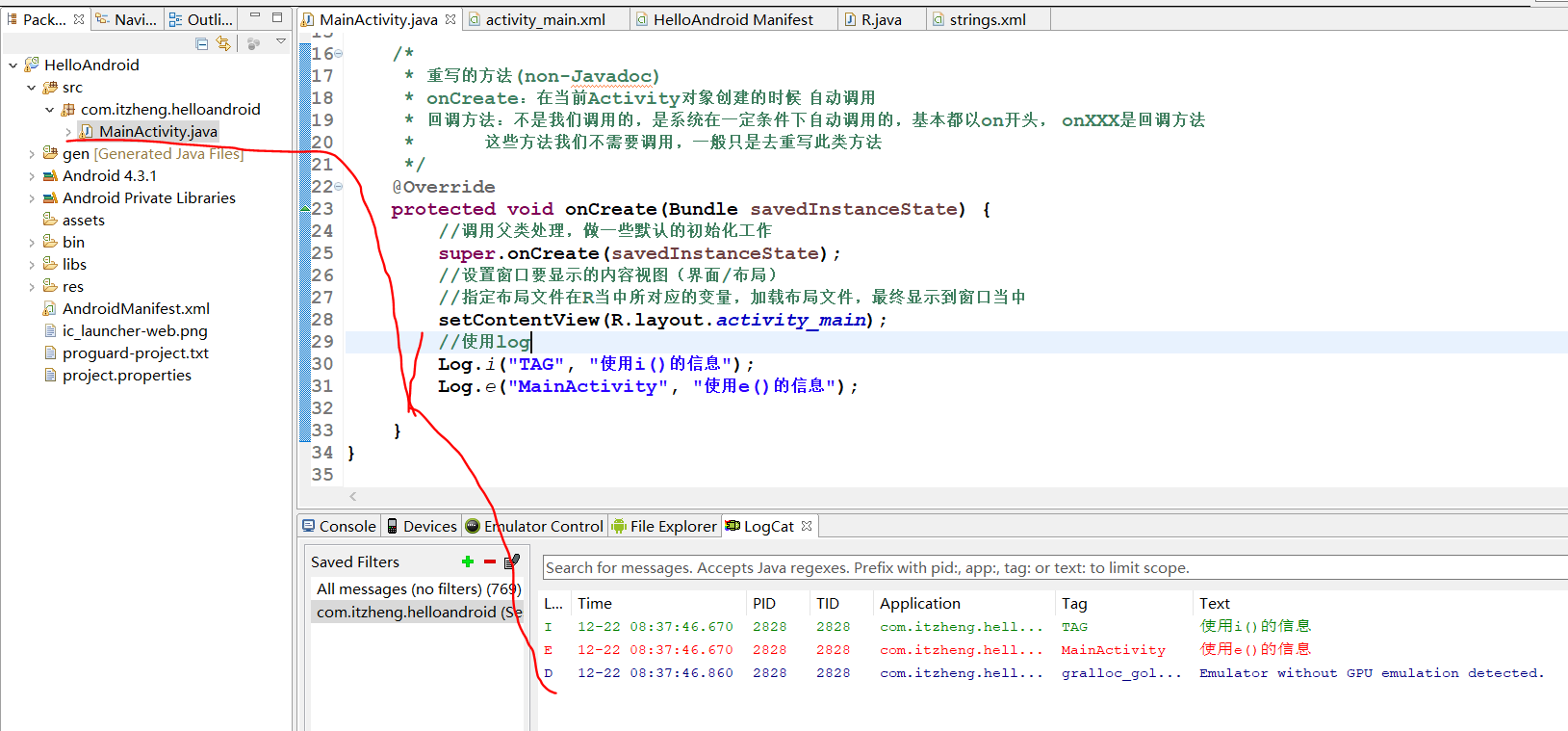The width and height of the screenshot is (1568, 731).
Task: Expand the res folder
Action: (x=32, y=287)
